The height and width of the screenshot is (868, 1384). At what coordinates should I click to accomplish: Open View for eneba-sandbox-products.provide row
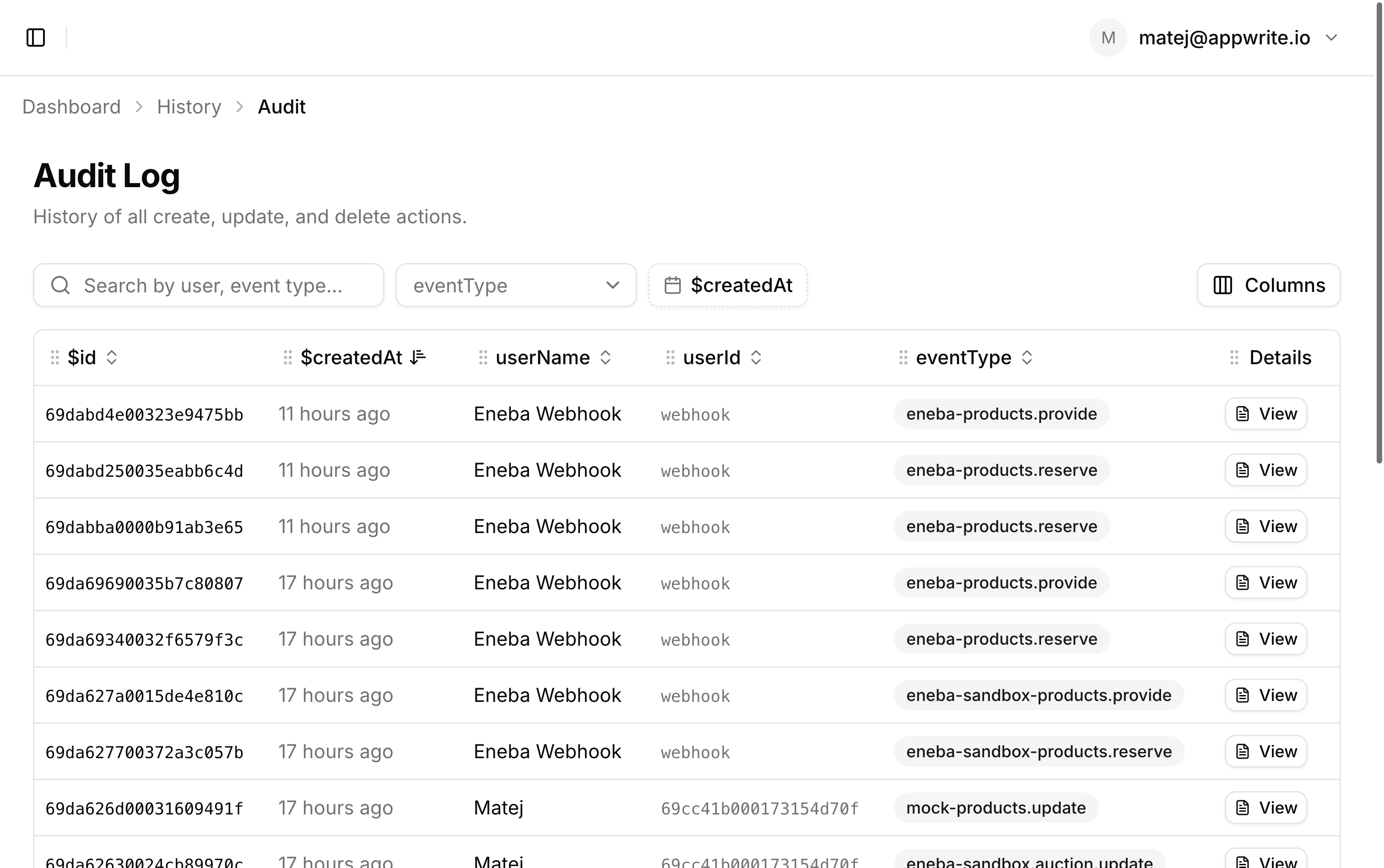click(x=1265, y=695)
